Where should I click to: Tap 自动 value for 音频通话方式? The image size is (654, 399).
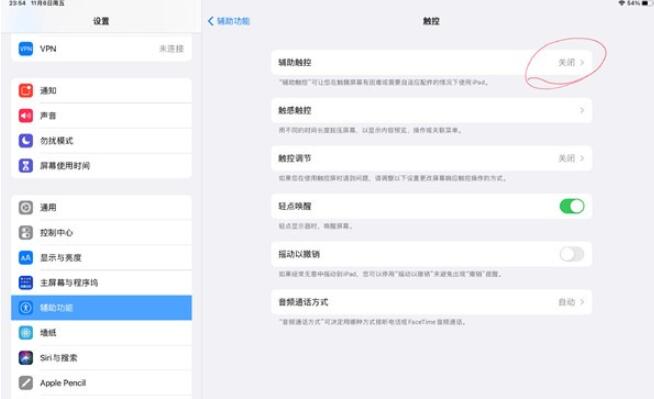[x=567, y=301]
